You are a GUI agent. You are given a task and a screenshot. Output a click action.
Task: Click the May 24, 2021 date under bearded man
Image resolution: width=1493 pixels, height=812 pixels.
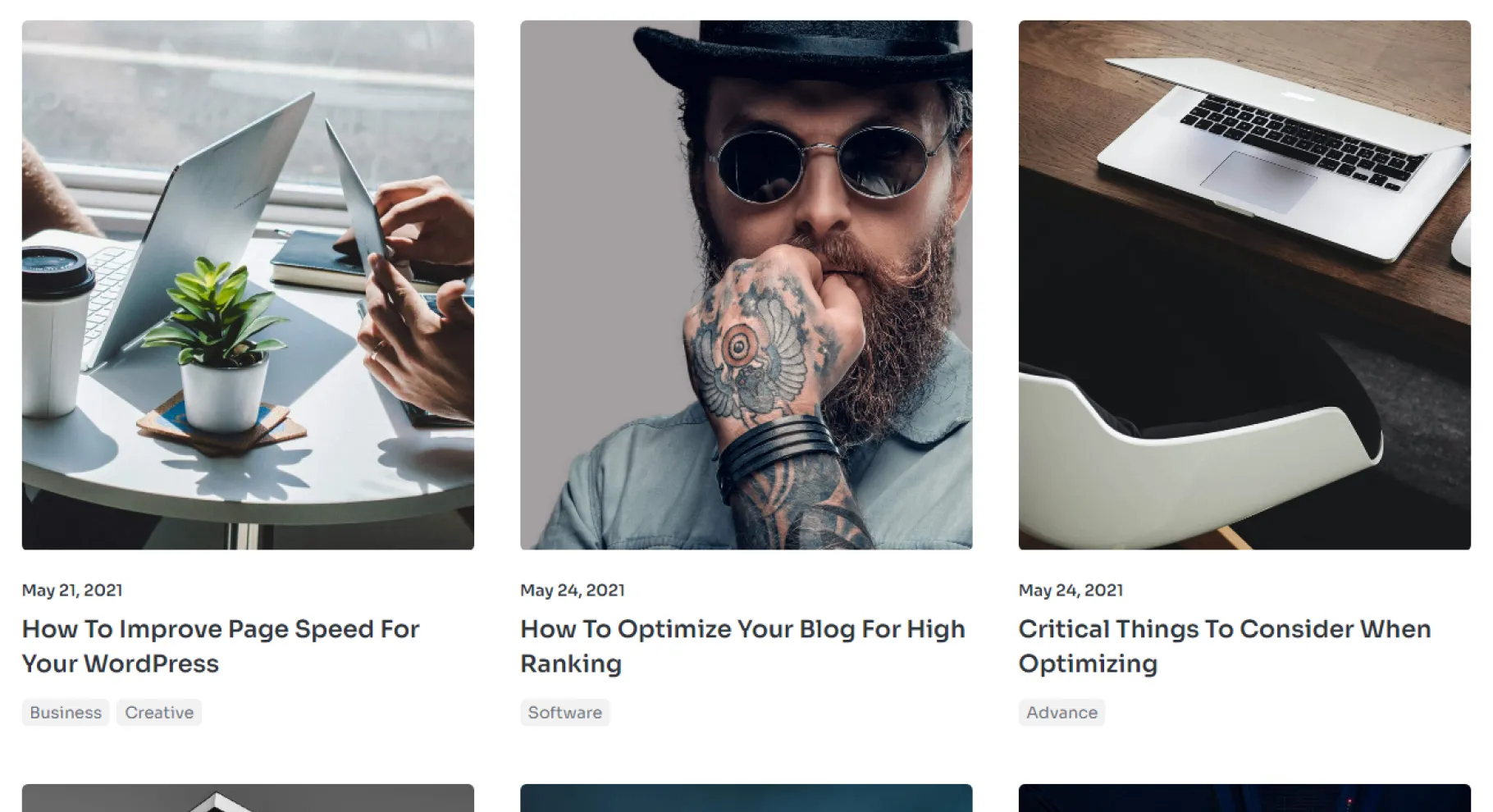pos(573,591)
